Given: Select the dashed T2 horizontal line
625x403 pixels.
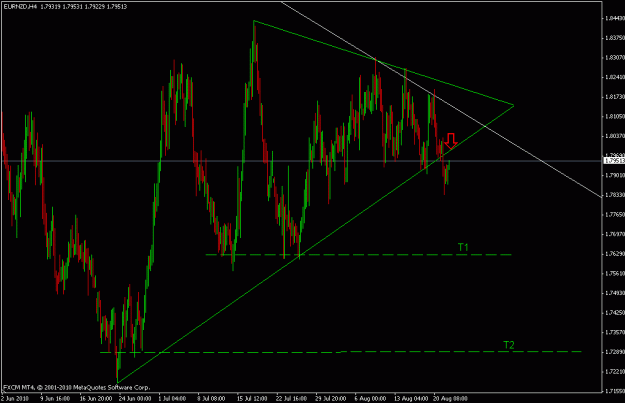Looking at the screenshot, I should pyautogui.click(x=340, y=352).
